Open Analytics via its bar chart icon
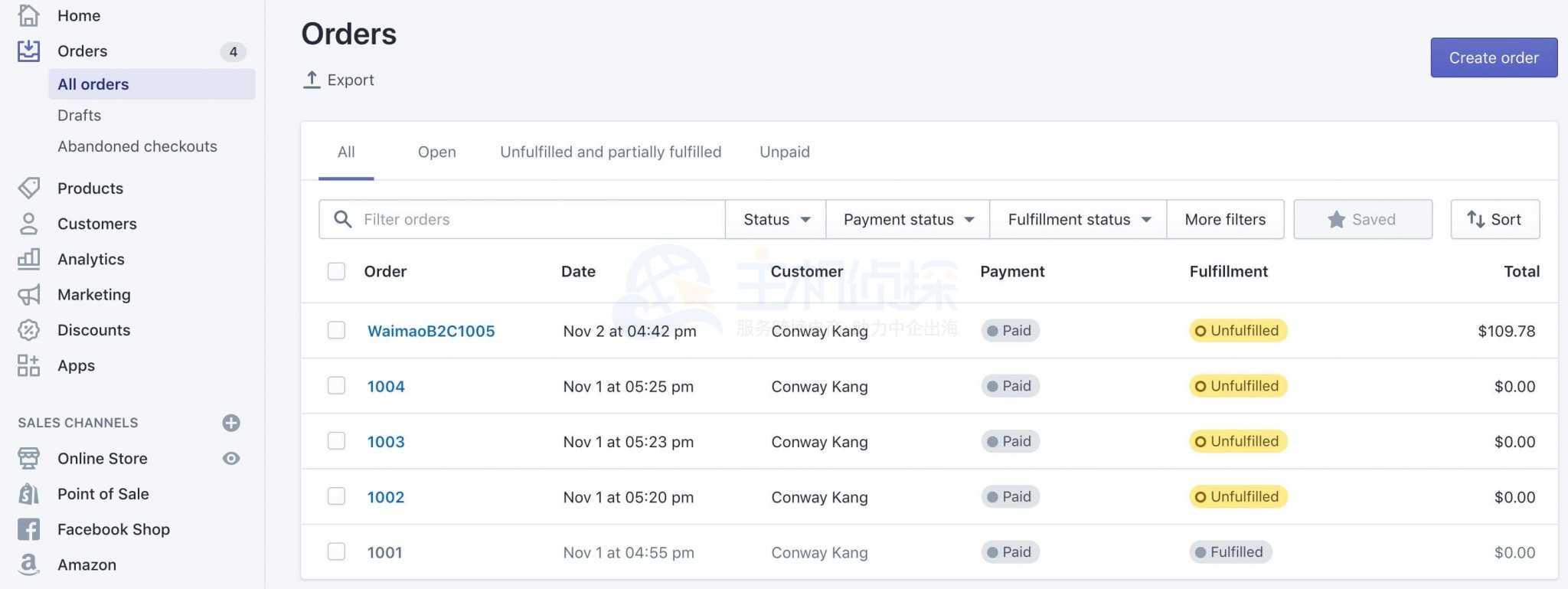 coord(29,259)
